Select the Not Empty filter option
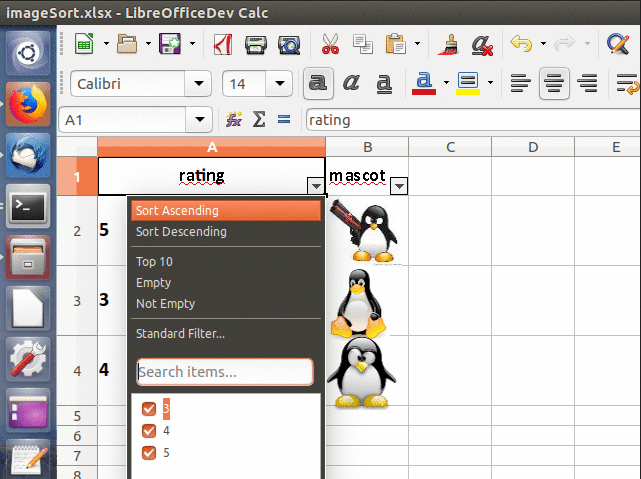The height and width of the screenshot is (479, 641). [x=165, y=304]
